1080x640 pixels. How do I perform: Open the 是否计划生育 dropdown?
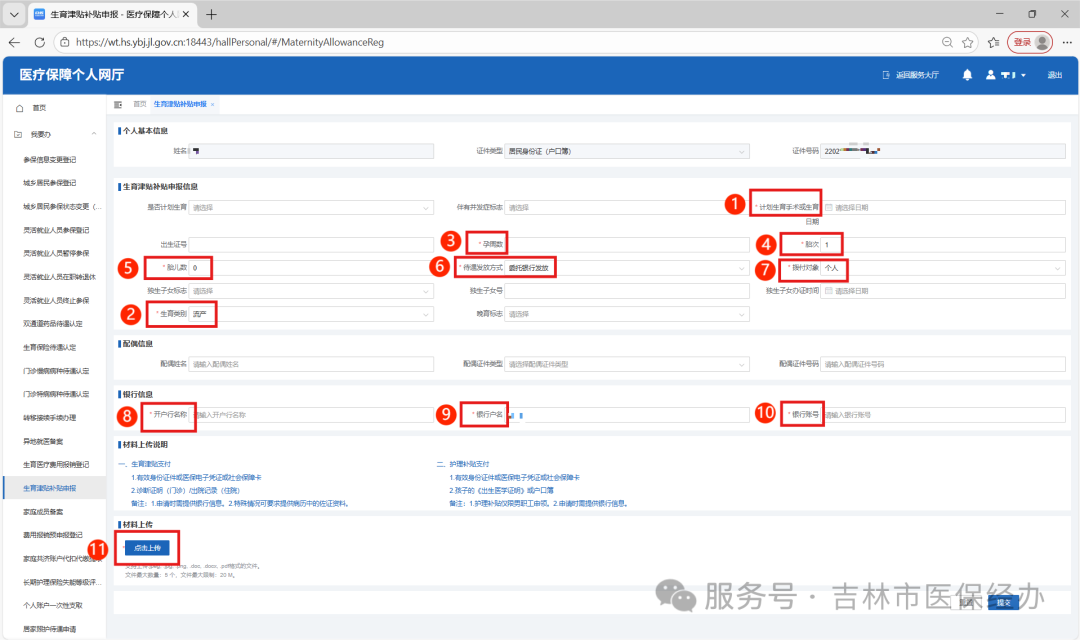(311, 207)
